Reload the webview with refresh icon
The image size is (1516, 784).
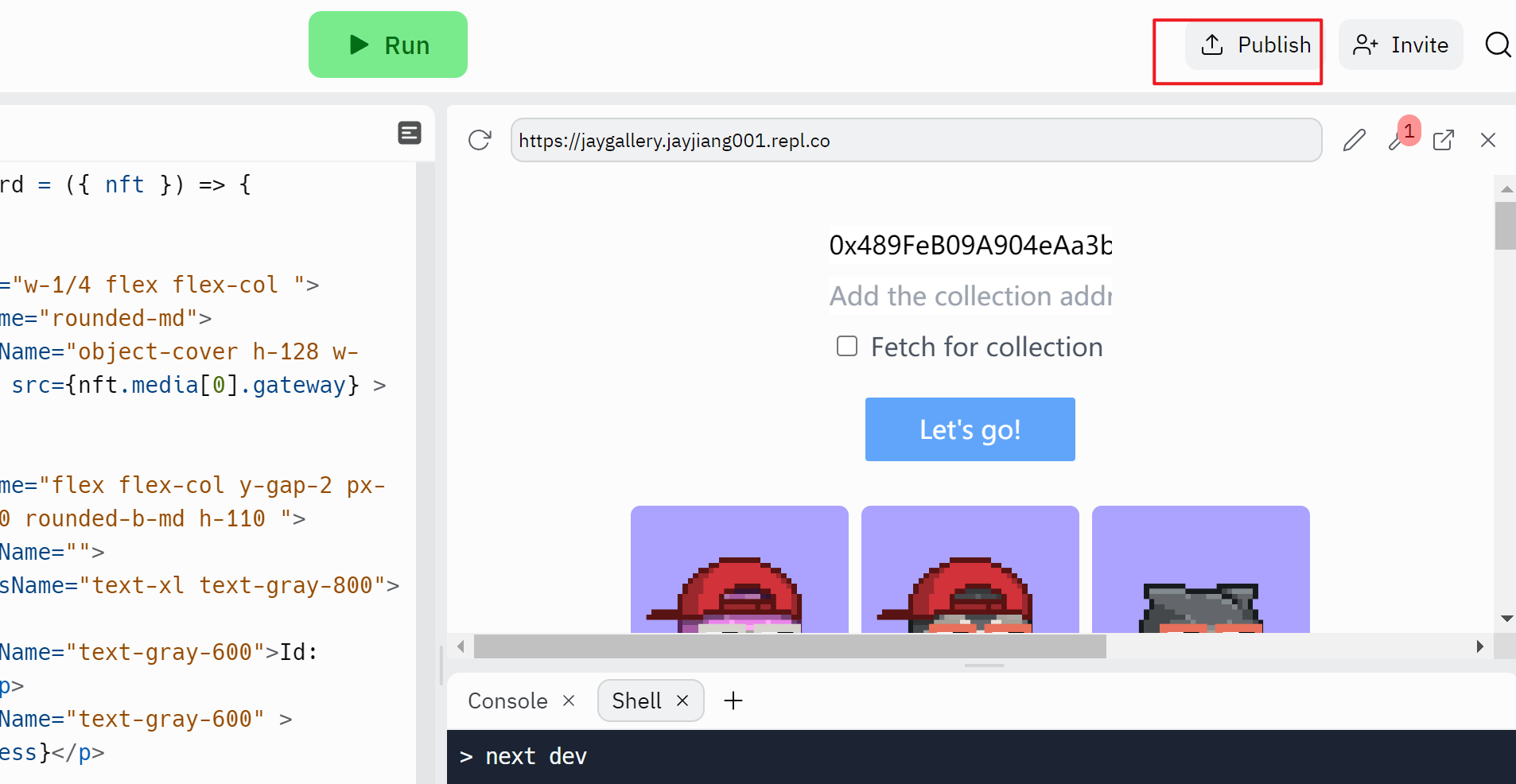click(480, 140)
